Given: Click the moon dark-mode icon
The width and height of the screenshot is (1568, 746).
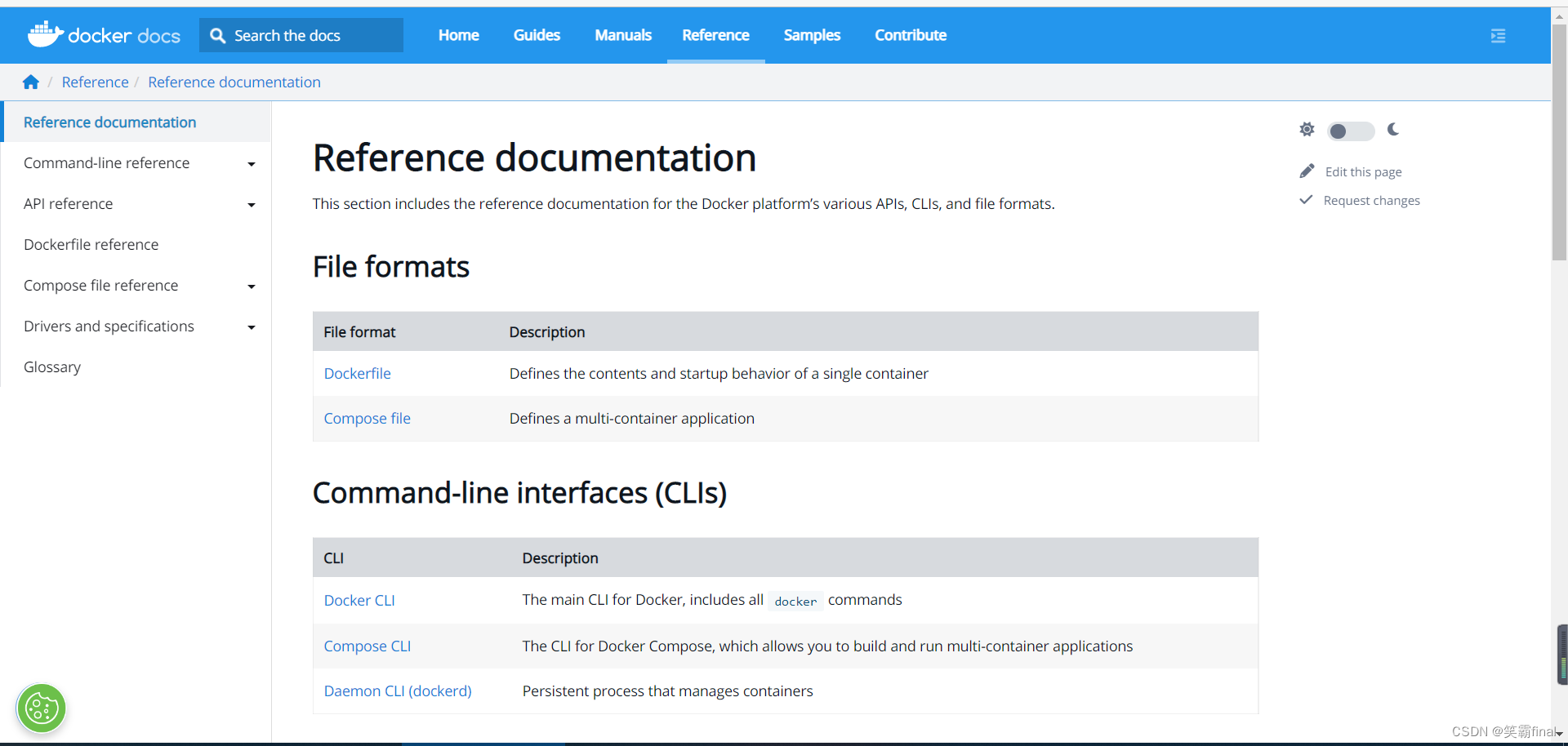Looking at the screenshot, I should 1393,129.
